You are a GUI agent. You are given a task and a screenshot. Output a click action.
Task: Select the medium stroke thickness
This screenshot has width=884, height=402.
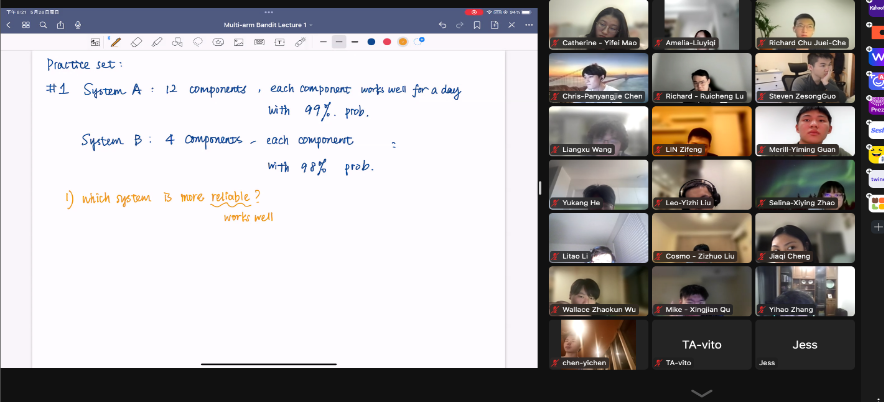[x=339, y=42]
